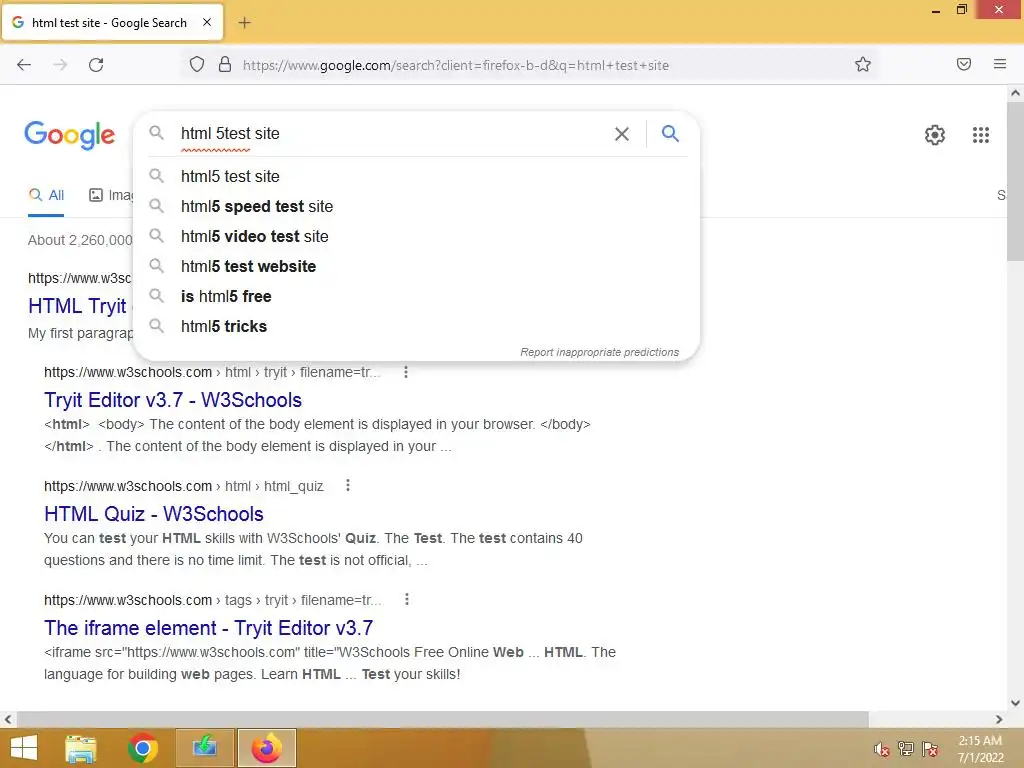Open Google quick settings gear
Screen dimensions: 1024x768
(935, 135)
